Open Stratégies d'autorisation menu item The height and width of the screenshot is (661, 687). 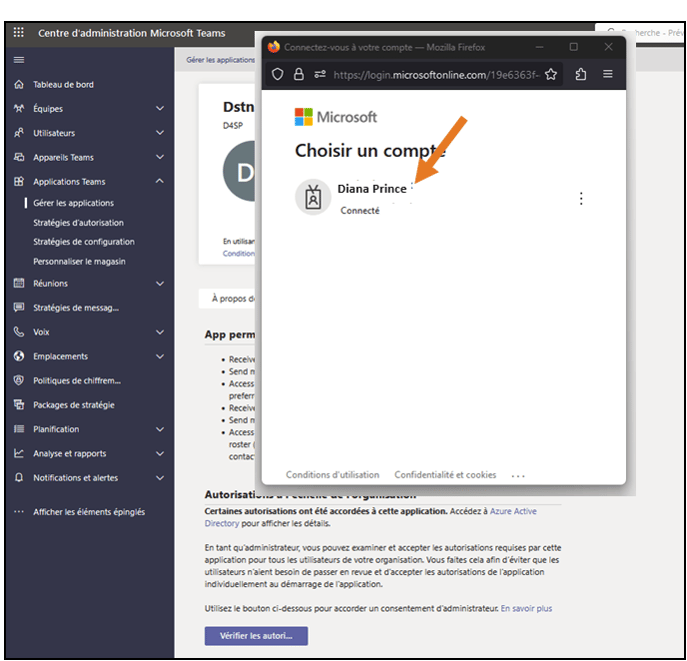(x=78, y=223)
